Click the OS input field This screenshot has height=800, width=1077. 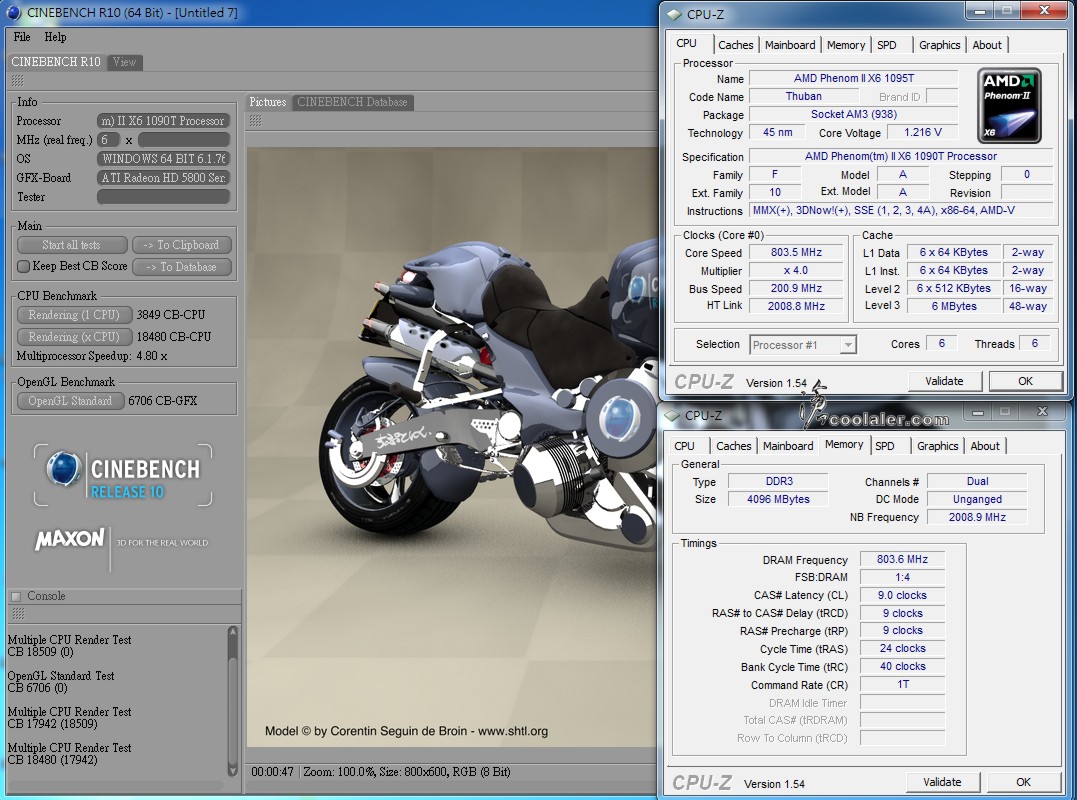tap(163, 159)
